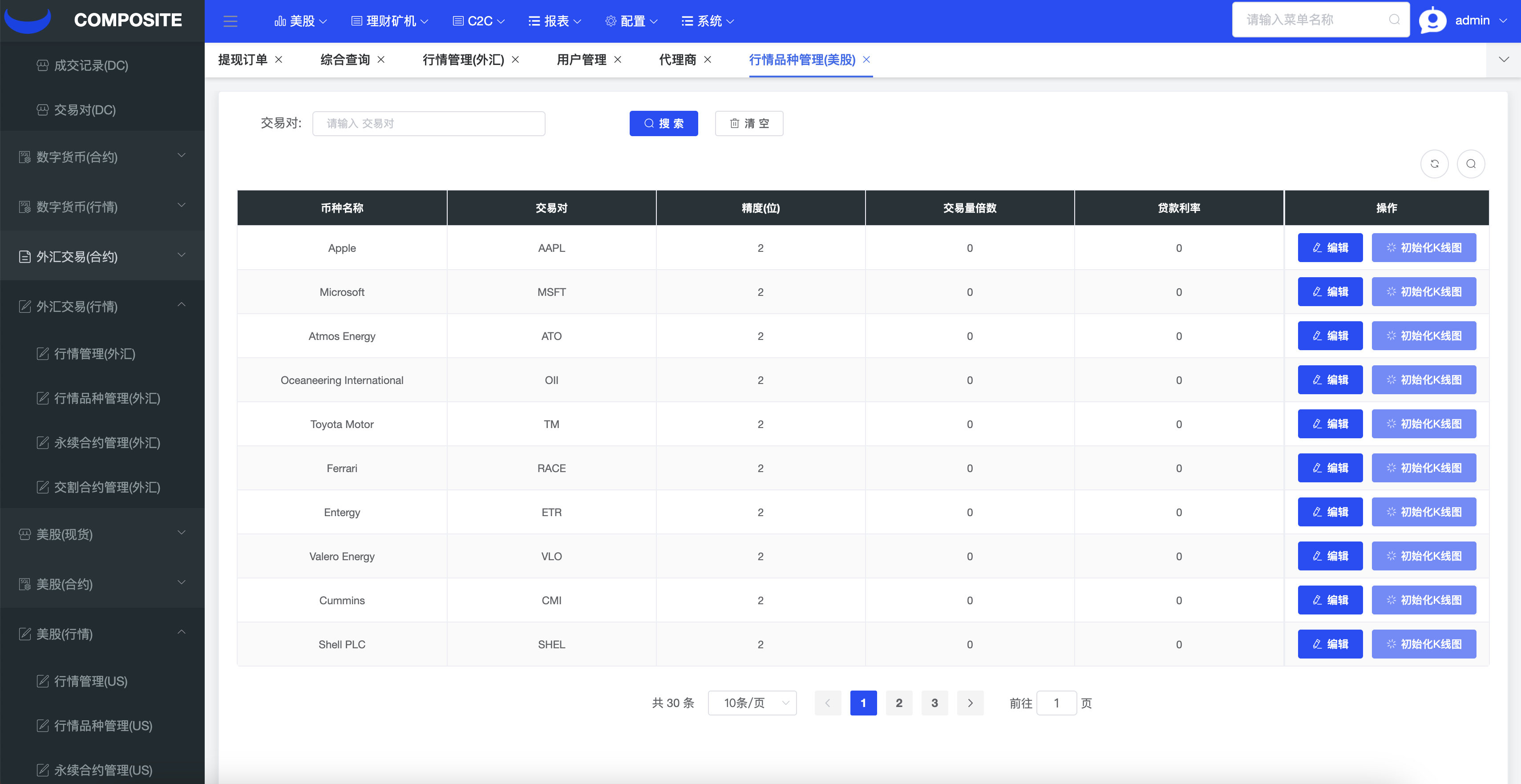The height and width of the screenshot is (784, 1521).
Task: Collapse the sidebar via the hamburger icon
Action: point(230,20)
